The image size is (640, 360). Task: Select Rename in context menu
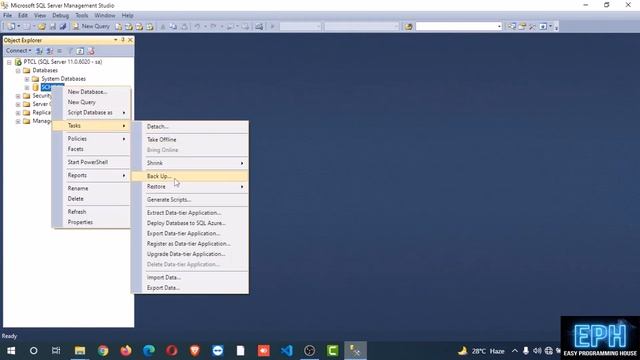coord(91,188)
